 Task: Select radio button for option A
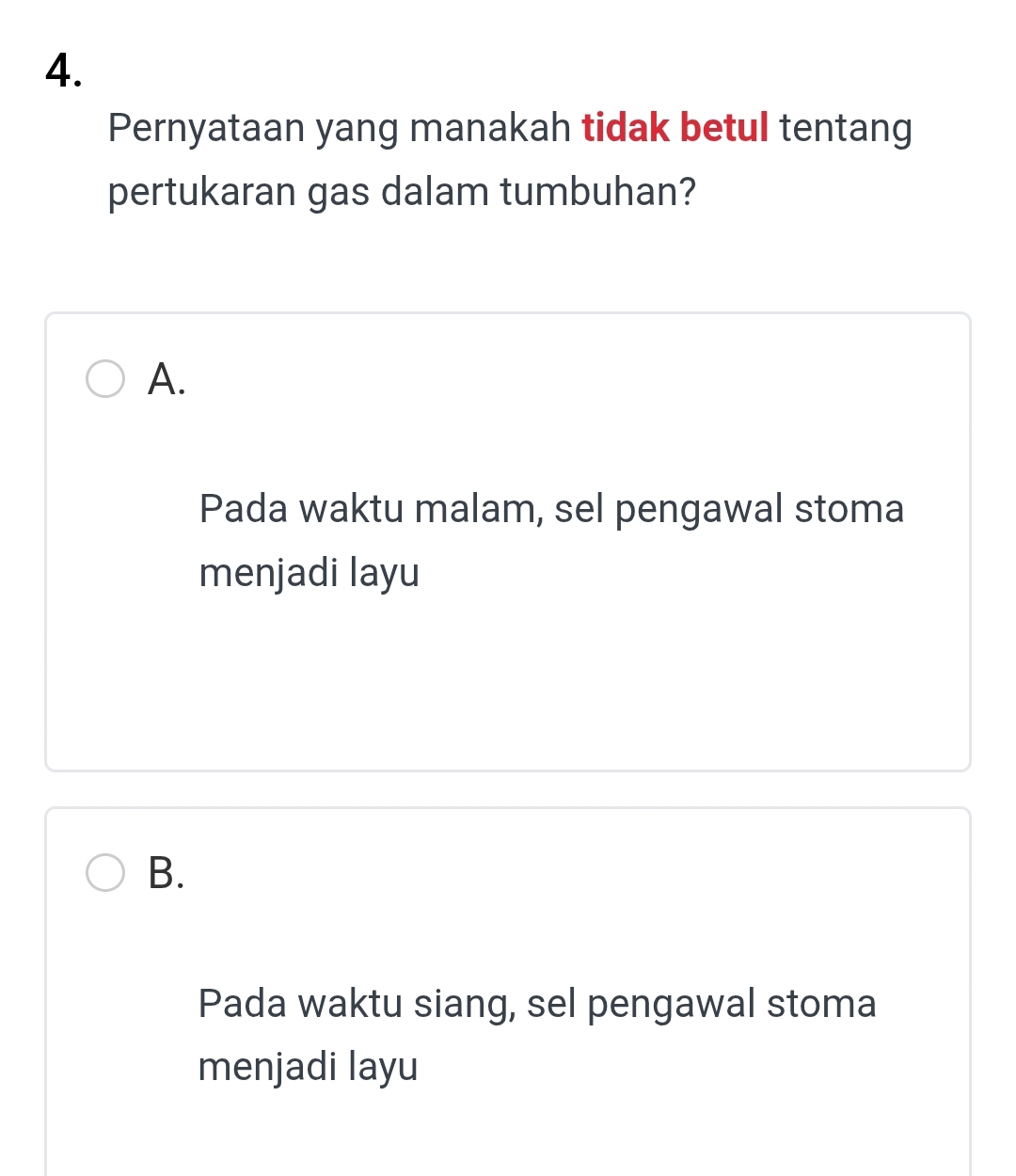coord(105,378)
